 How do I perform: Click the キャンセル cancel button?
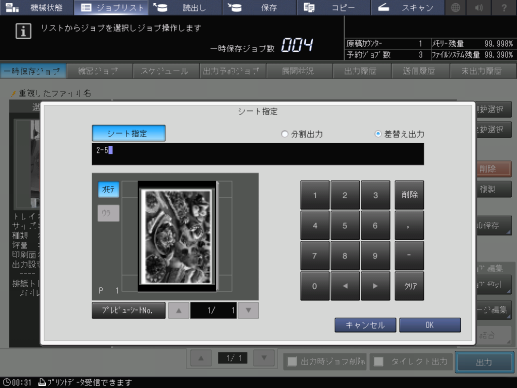(x=365, y=325)
